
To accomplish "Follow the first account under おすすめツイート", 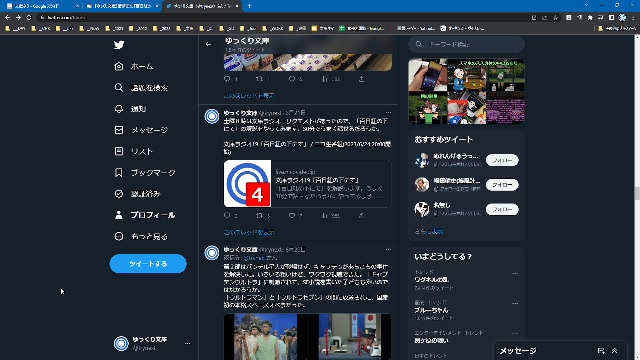I will (x=502, y=160).
